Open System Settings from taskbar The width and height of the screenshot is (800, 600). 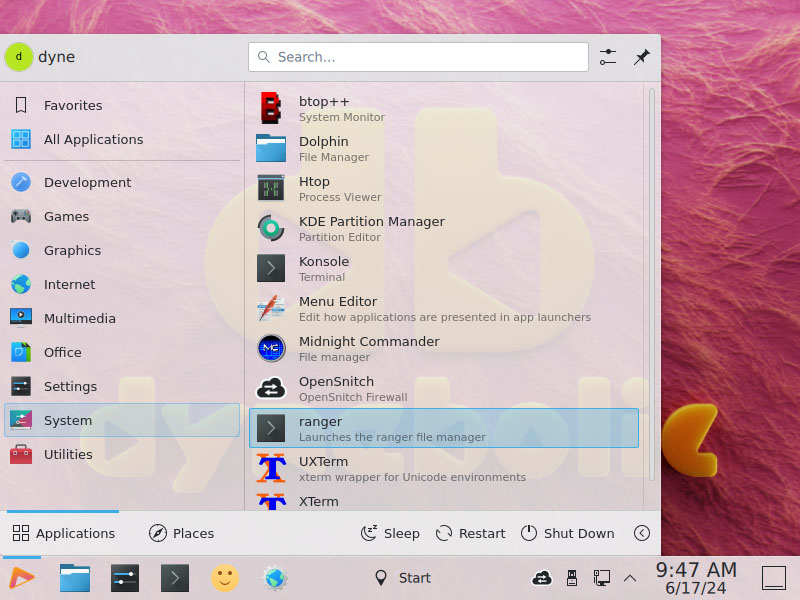(124, 578)
